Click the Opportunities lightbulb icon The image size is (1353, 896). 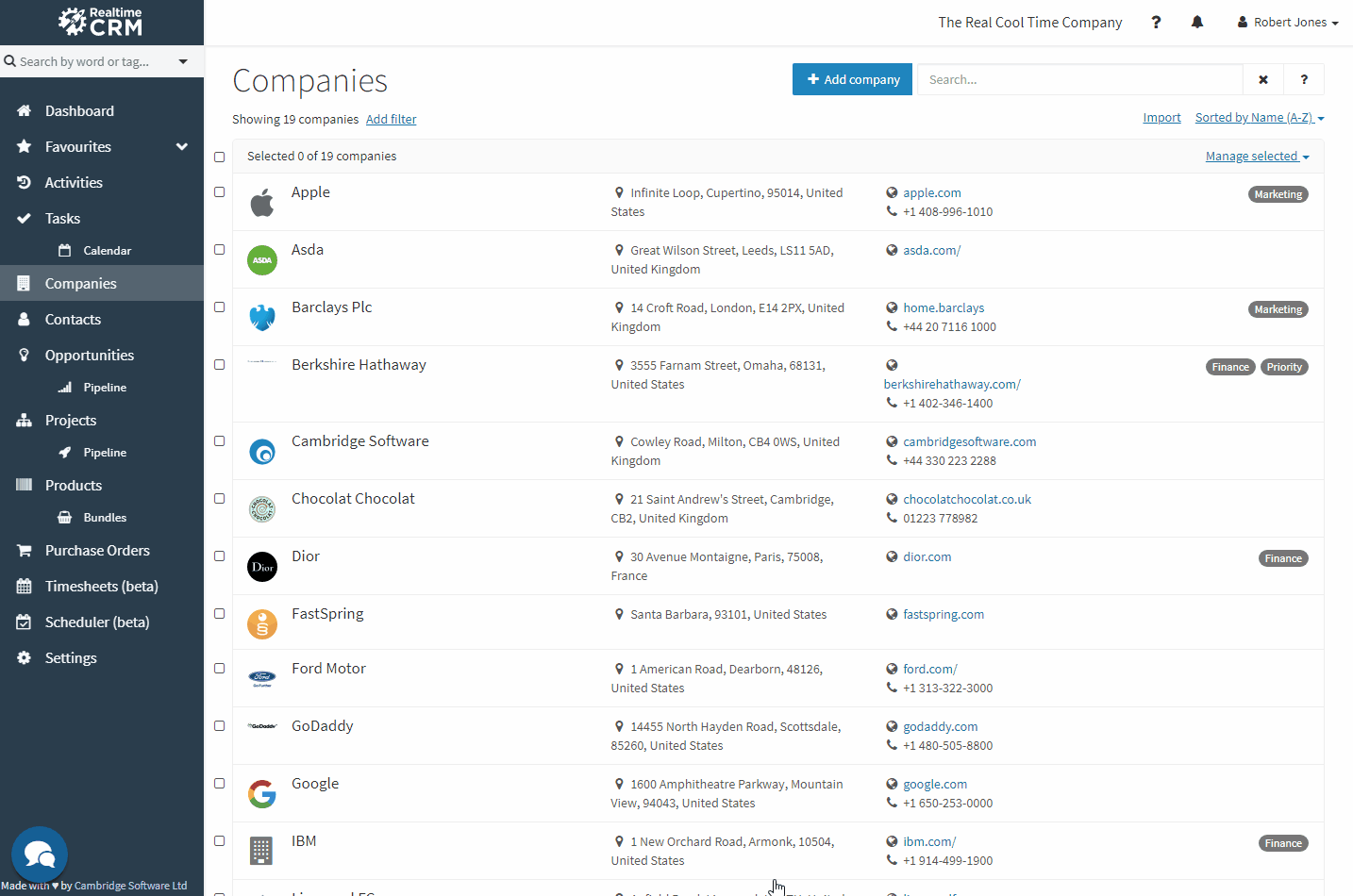25,356
